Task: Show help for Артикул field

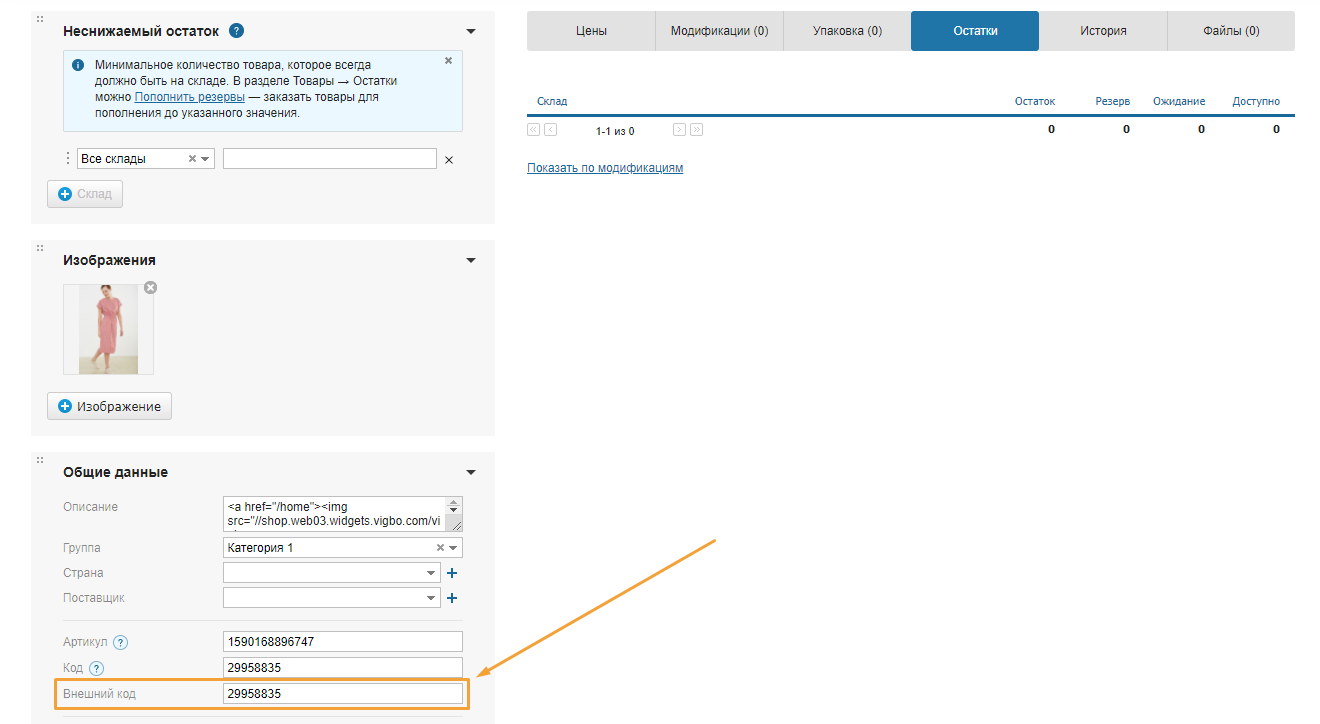Action: [x=121, y=643]
